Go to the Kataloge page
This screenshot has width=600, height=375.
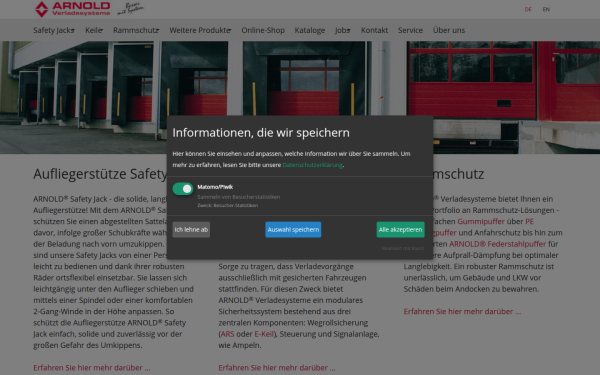pyautogui.click(x=310, y=30)
